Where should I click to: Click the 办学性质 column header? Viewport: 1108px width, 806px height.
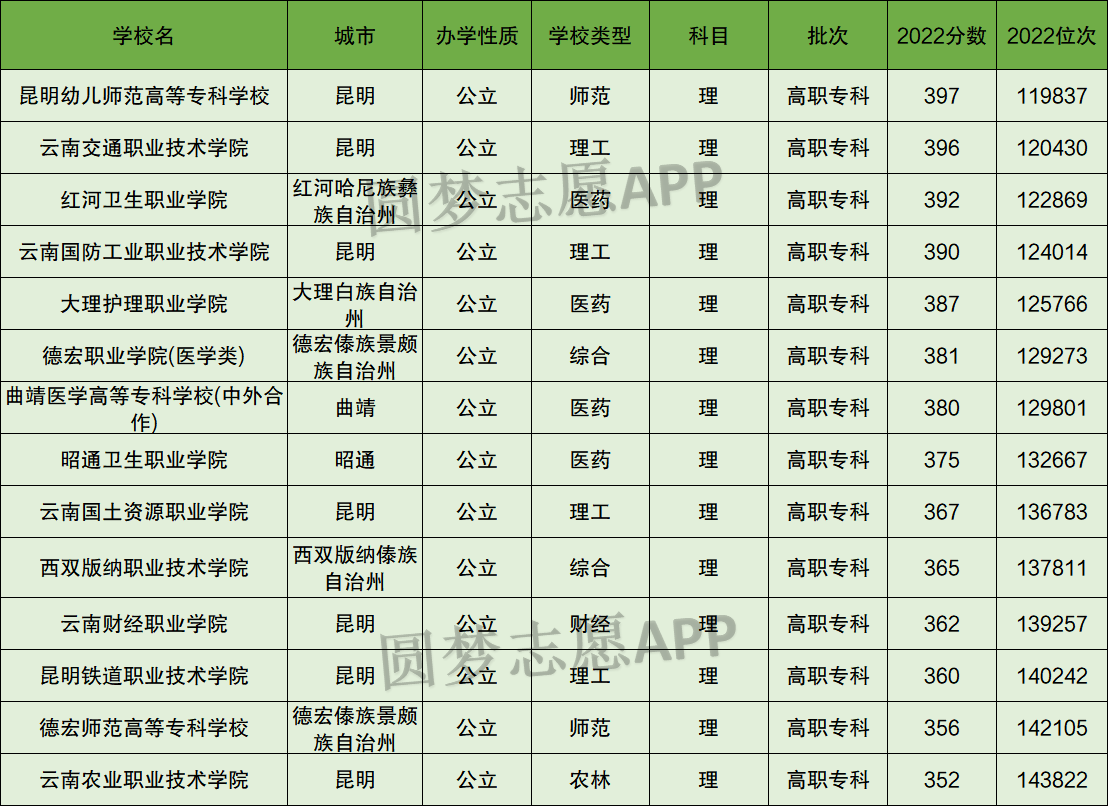pyautogui.click(x=477, y=36)
